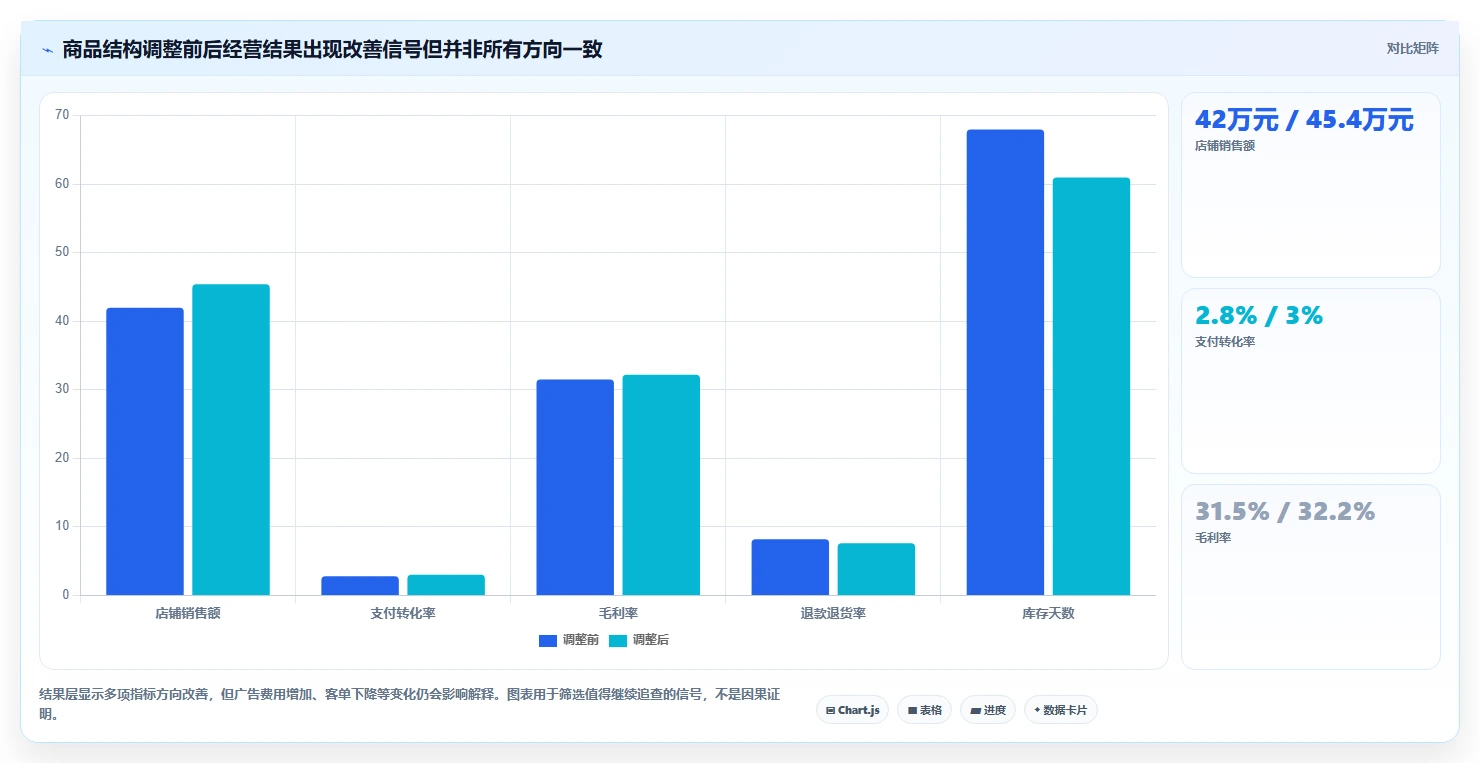Click the 数据卡片 tag
Screen dimensions: 1480x763
pyautogui.click(x=1061, y=710)
